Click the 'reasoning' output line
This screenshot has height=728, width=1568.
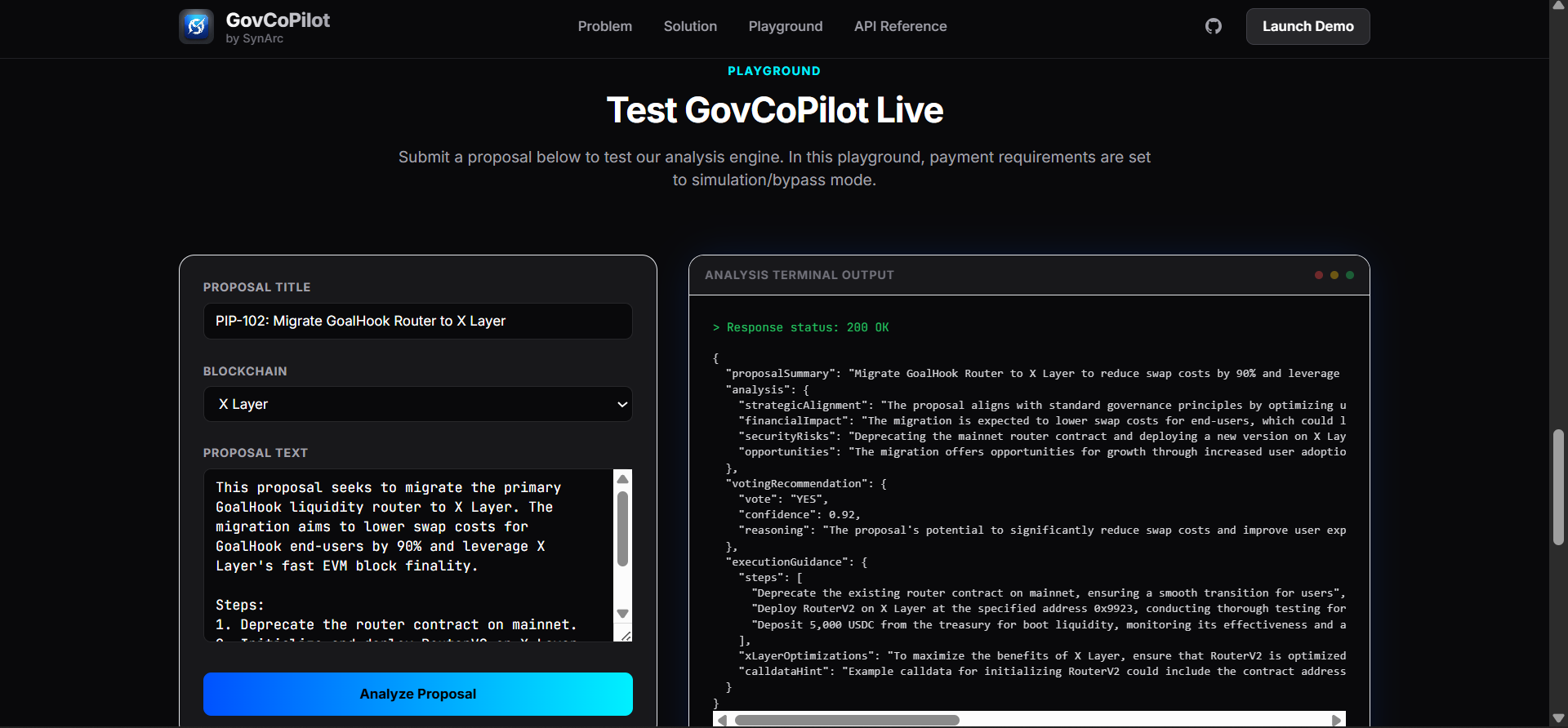tap(1042, 530)
